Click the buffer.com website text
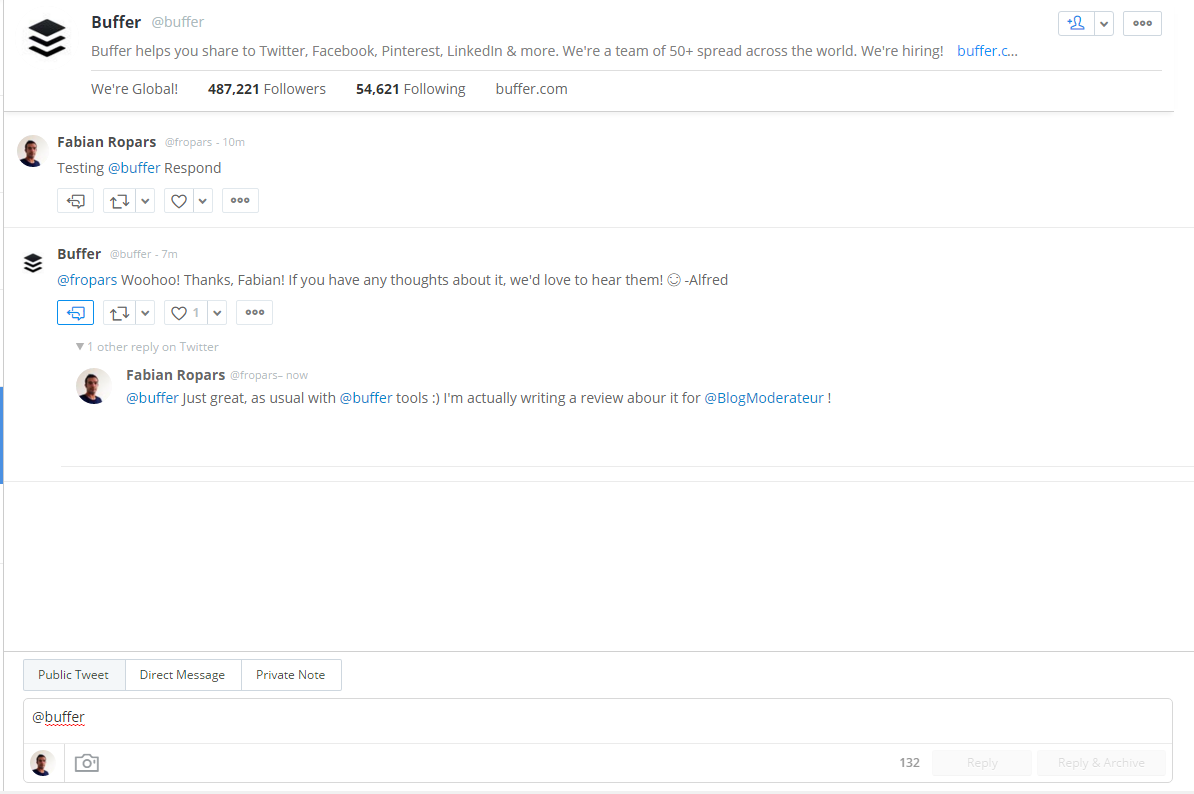This screenshot has width=1194, height=794. [x=532, y=89]
